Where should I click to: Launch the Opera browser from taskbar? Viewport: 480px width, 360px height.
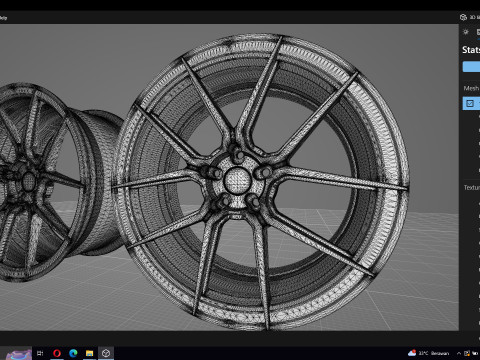click(57, 353)
